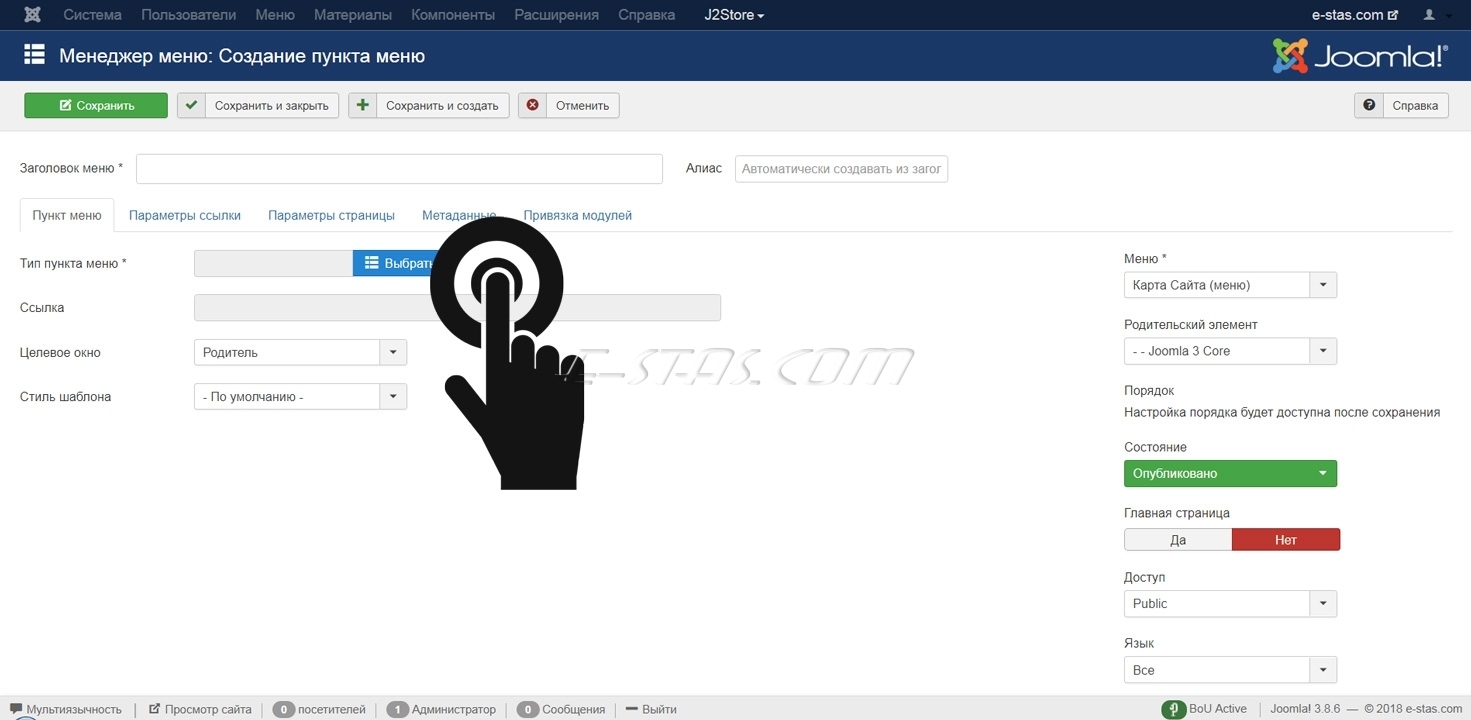This screenshot has width=1471, height=720.
Task: Click the Joomla! brand logo at right
Action: click(1360, 56)
